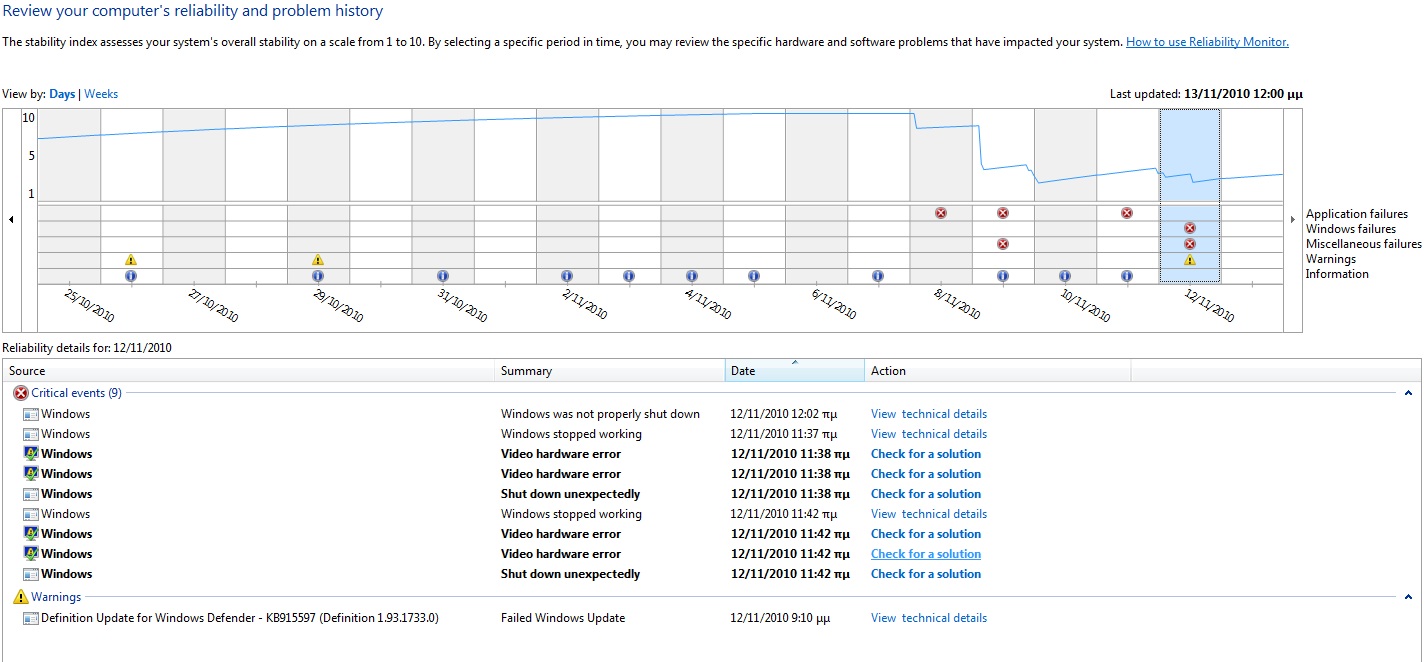This screenshot has width=1425, height=662.
Task: Click application failure icon for 8/11/2010
Action: click(940, 213)
